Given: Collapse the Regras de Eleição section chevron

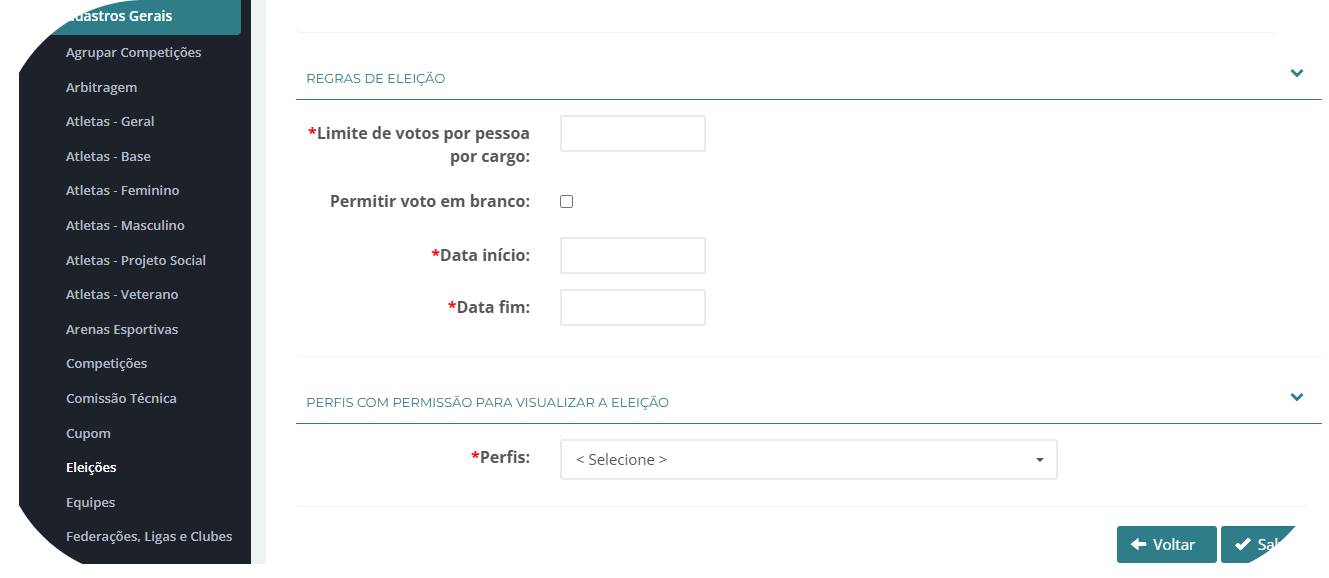Looking at the screenshot, I should coord(1297,73).
